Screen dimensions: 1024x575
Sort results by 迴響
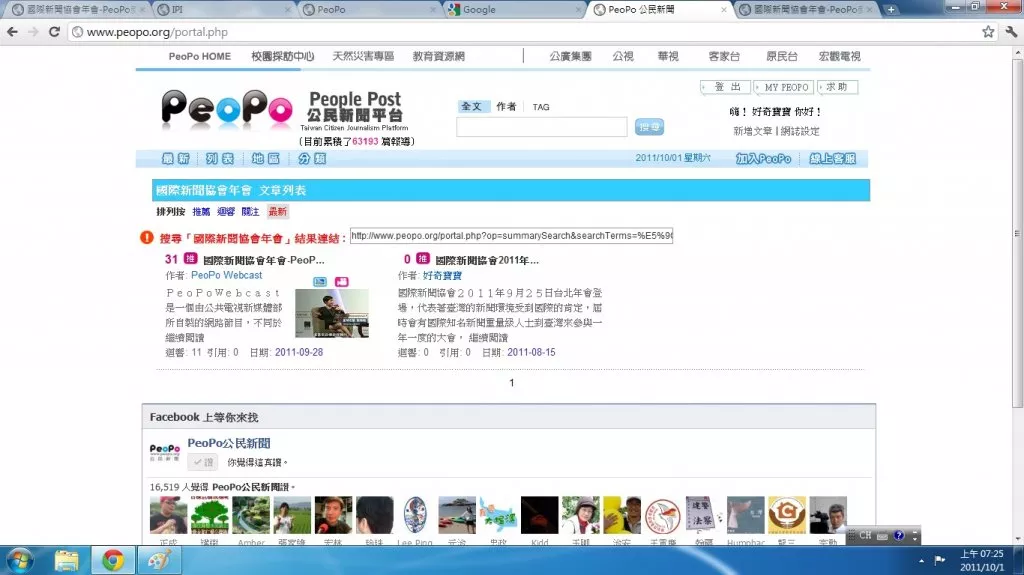[226, 211]
